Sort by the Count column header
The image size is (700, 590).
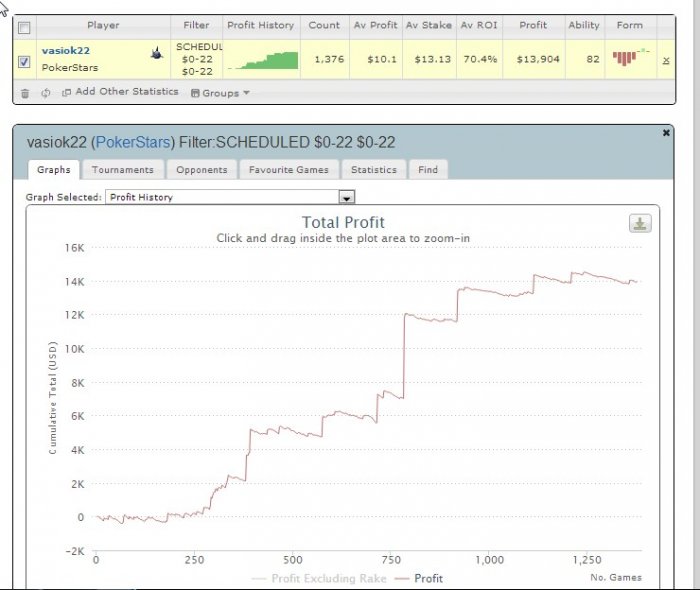[324, 25]
